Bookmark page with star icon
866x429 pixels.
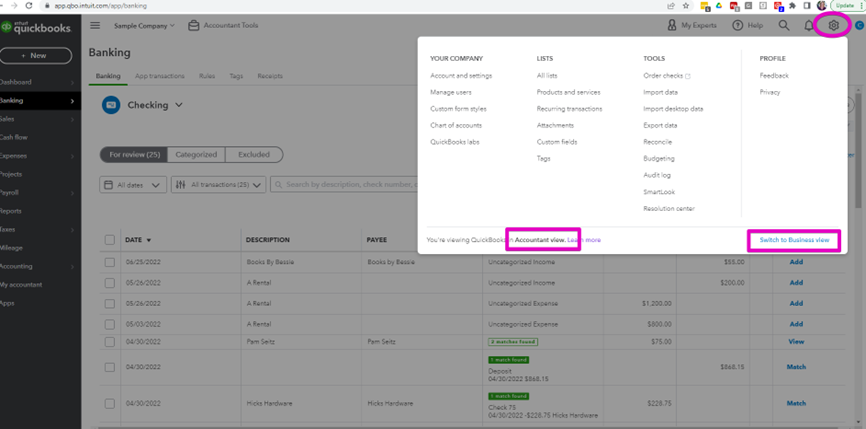(x=686, y=6)
